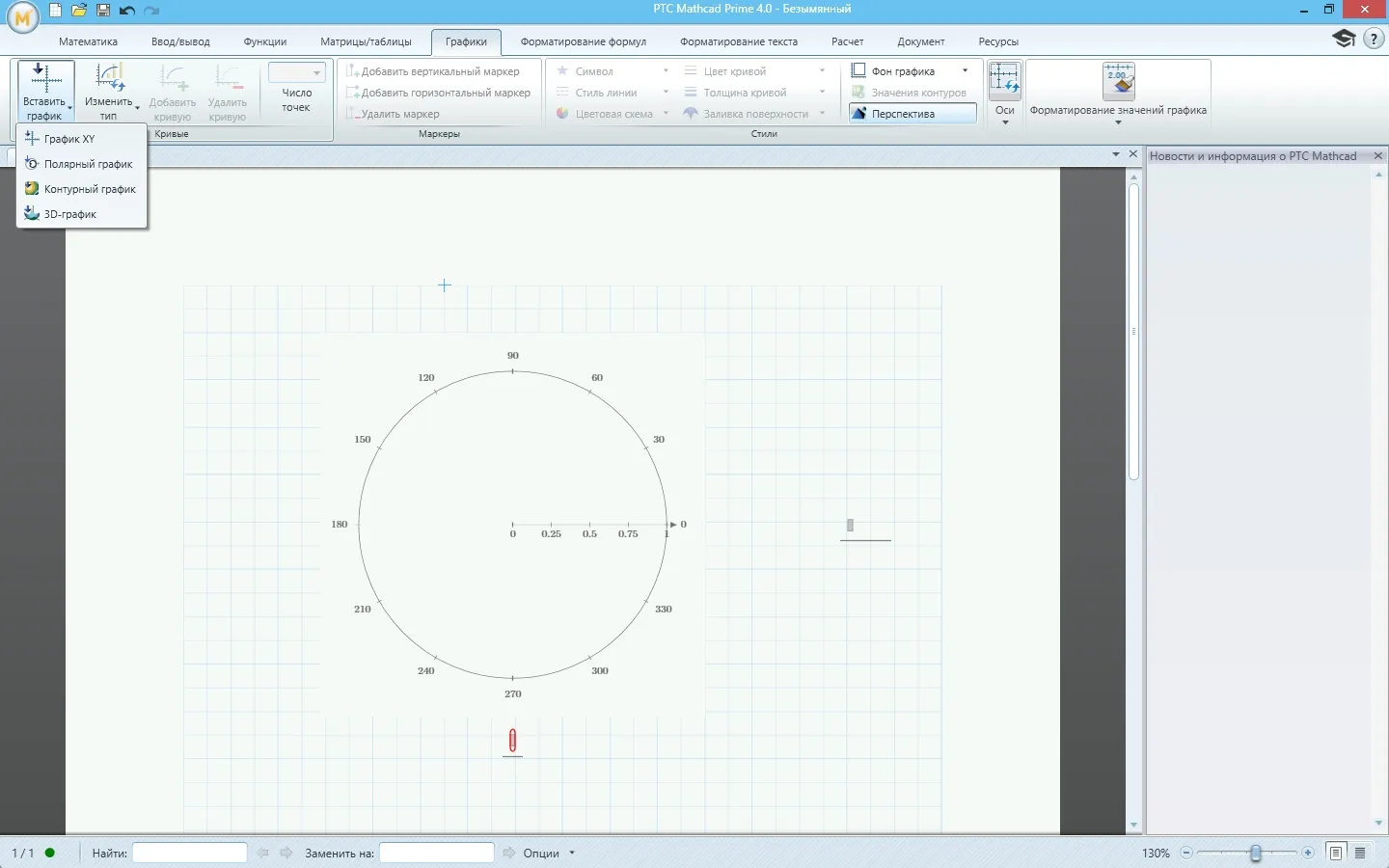Switch to the Ресурсы tab

point(998,41)
